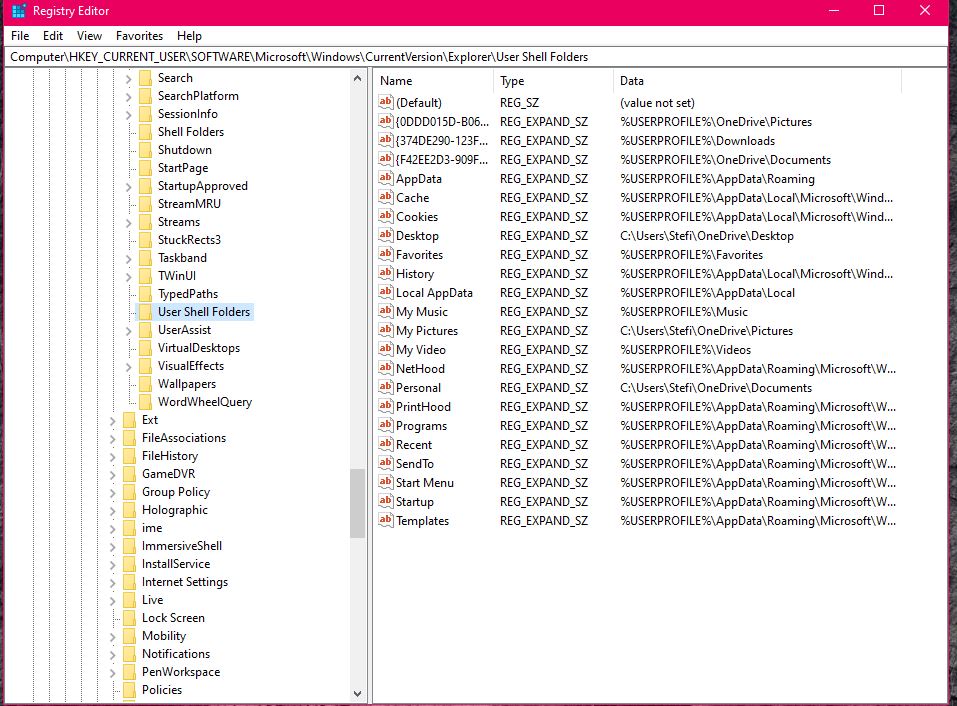Image resolution: width=957 pixels, height=706 pixels.
Task: Sort values by the Data column header
Action: pyautogui.click(x=757, y=81)
